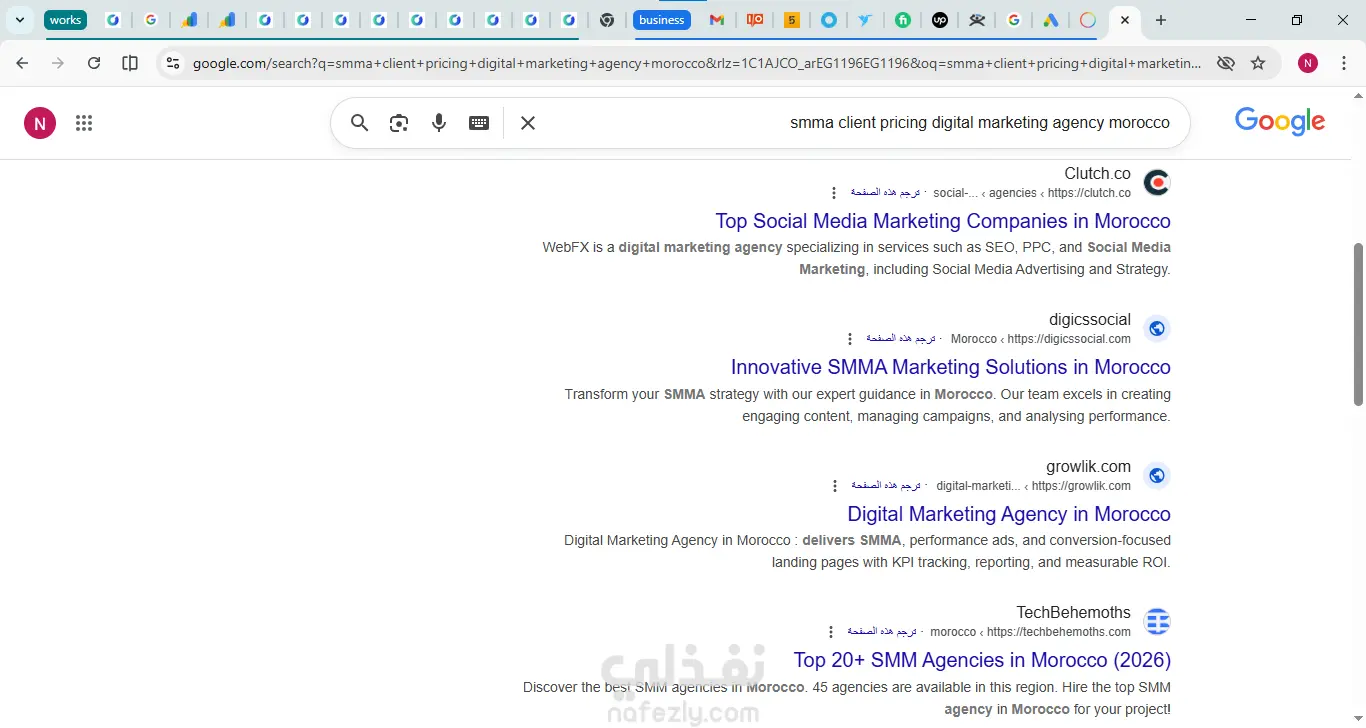The width and height of the screenshot is (1366, 728).
Task: Switch to the Fiverr tab
Action: tap(903, 20)
